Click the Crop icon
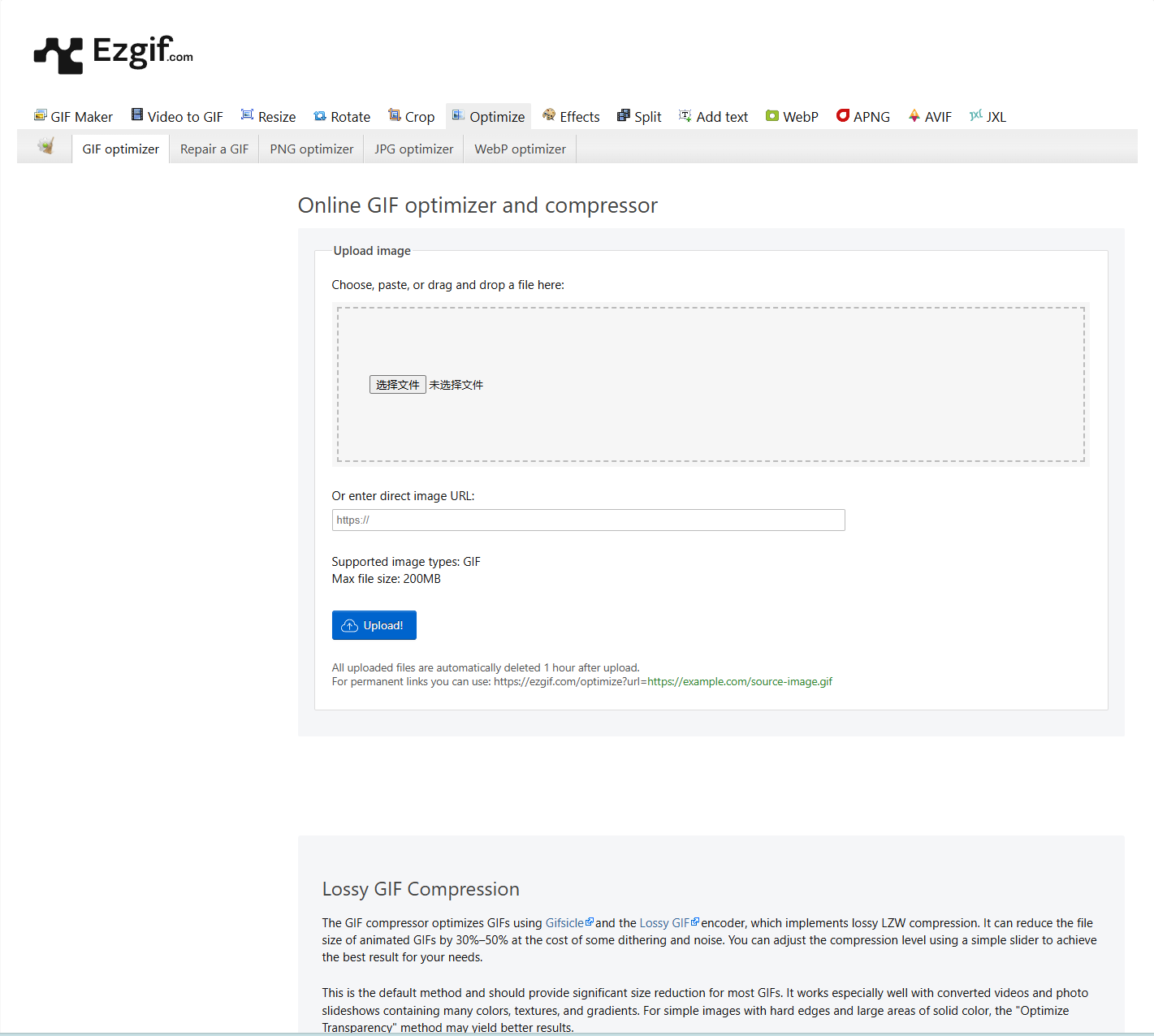The height and width of the screenshot is (1036, 1154). pyautogui.click(x=395, y=115)
